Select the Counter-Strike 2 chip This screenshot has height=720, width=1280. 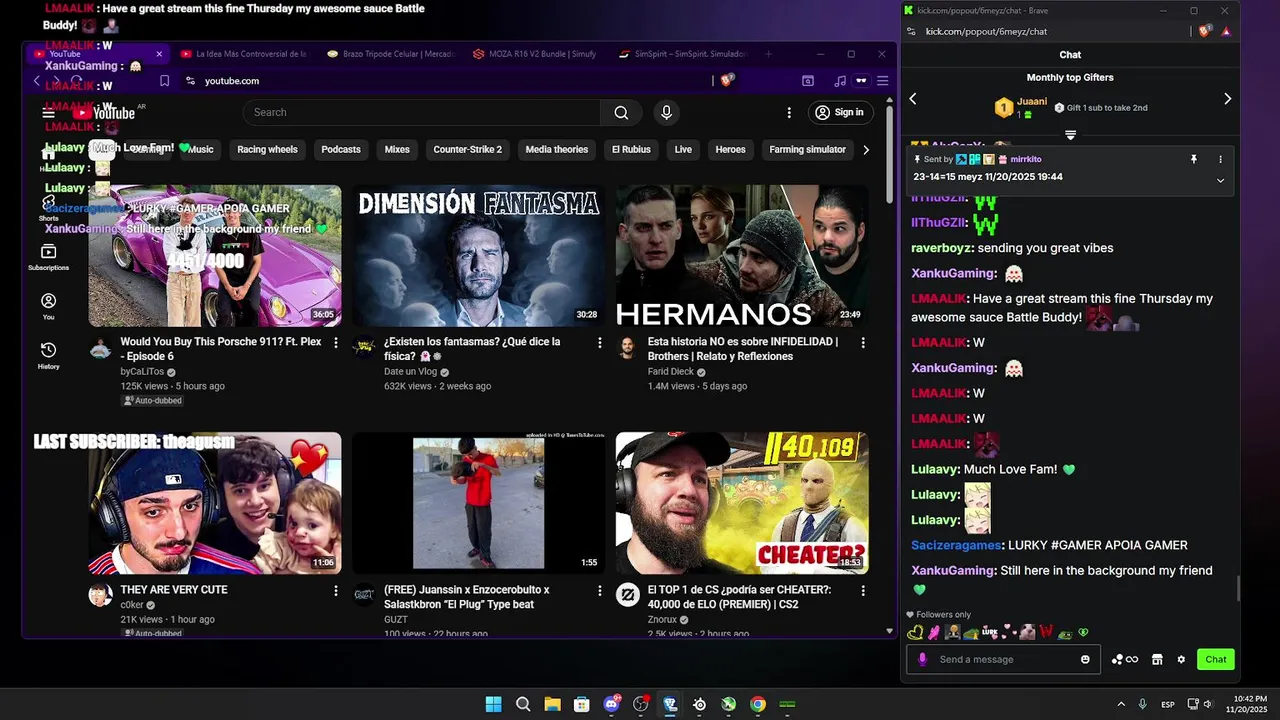(x=467, y=150)
